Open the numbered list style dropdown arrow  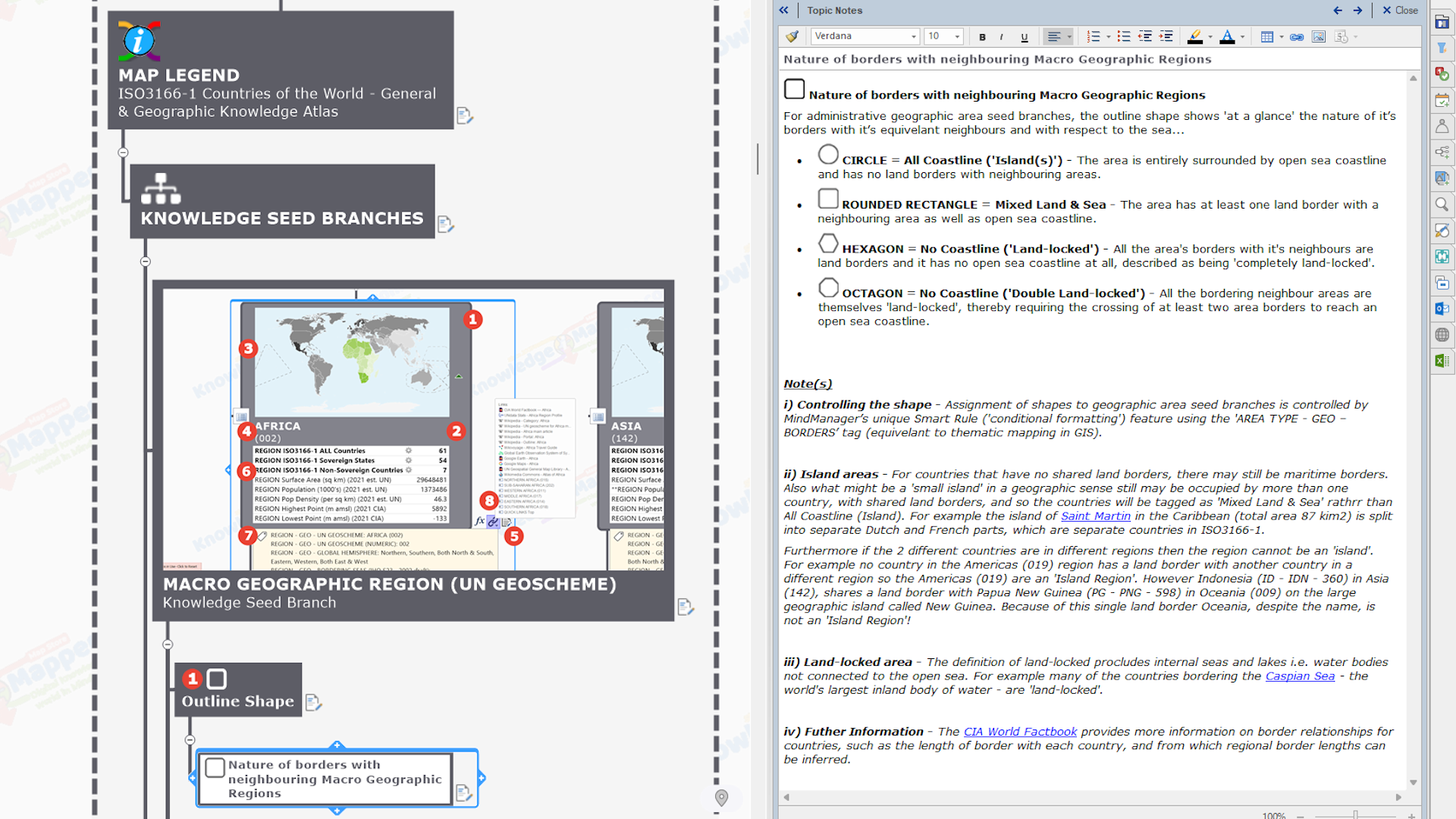click(1108, 36)
